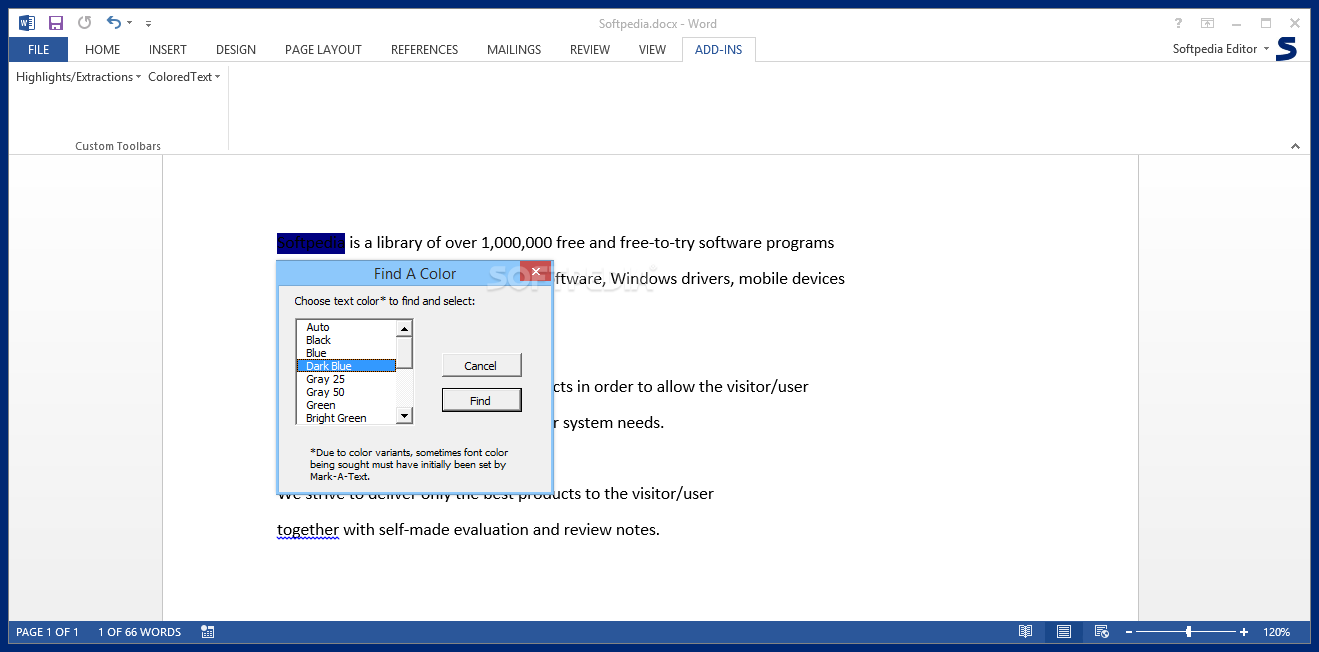Switch to Read Mode view icon
This screenshot has height=652, width=1319.
(1025, 632)
